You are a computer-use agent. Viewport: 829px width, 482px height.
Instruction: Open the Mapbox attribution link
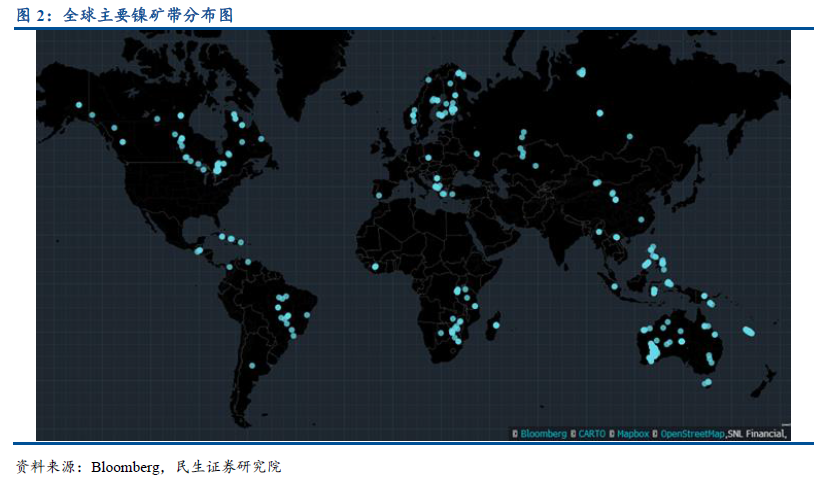633,434
